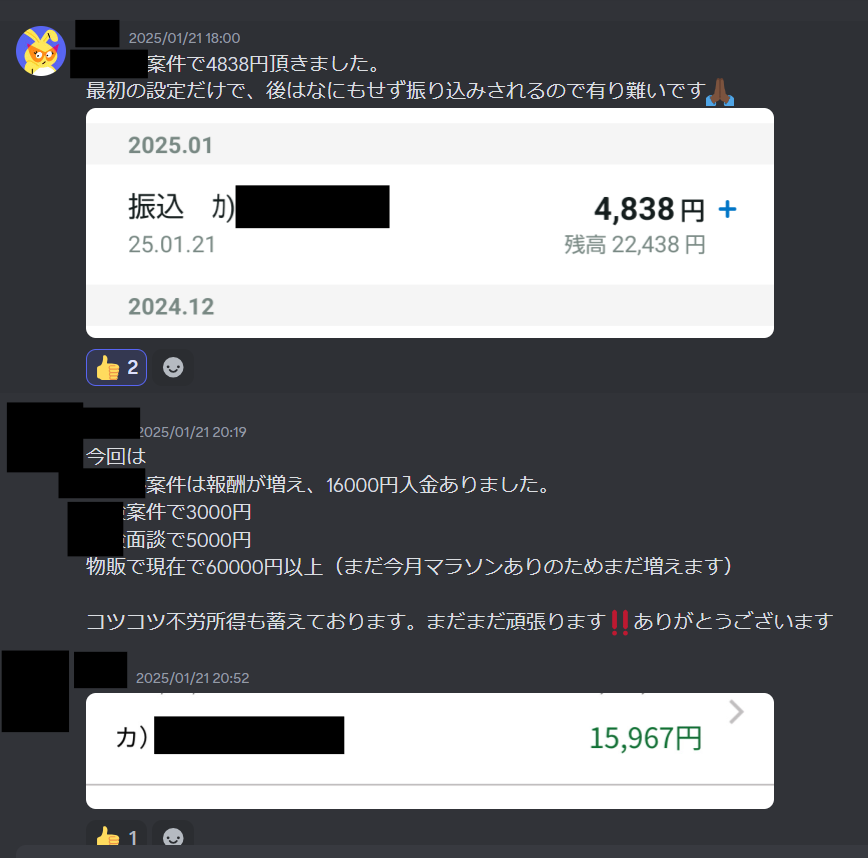Click the 2025/01/21 20:19 timestamp
868x858 pixels.
pyautogui.click(x=192, y=432)
